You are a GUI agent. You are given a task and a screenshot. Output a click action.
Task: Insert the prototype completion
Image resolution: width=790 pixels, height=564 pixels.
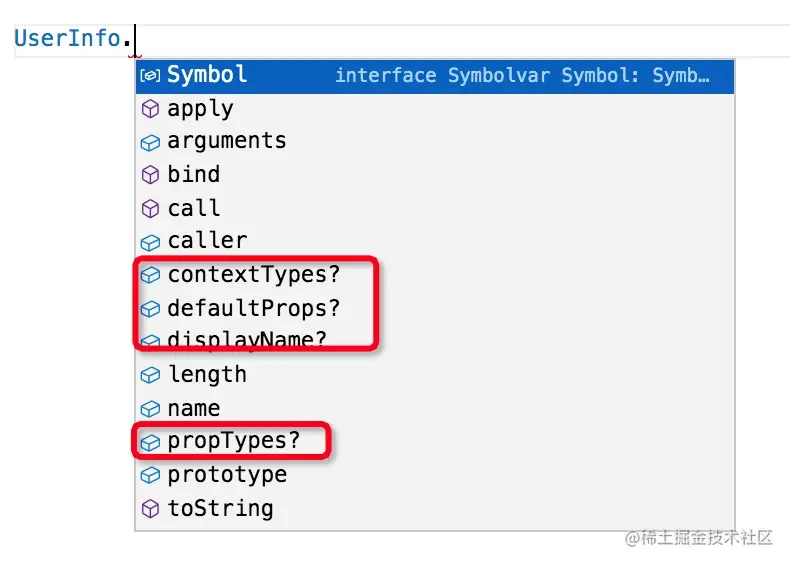435,475
